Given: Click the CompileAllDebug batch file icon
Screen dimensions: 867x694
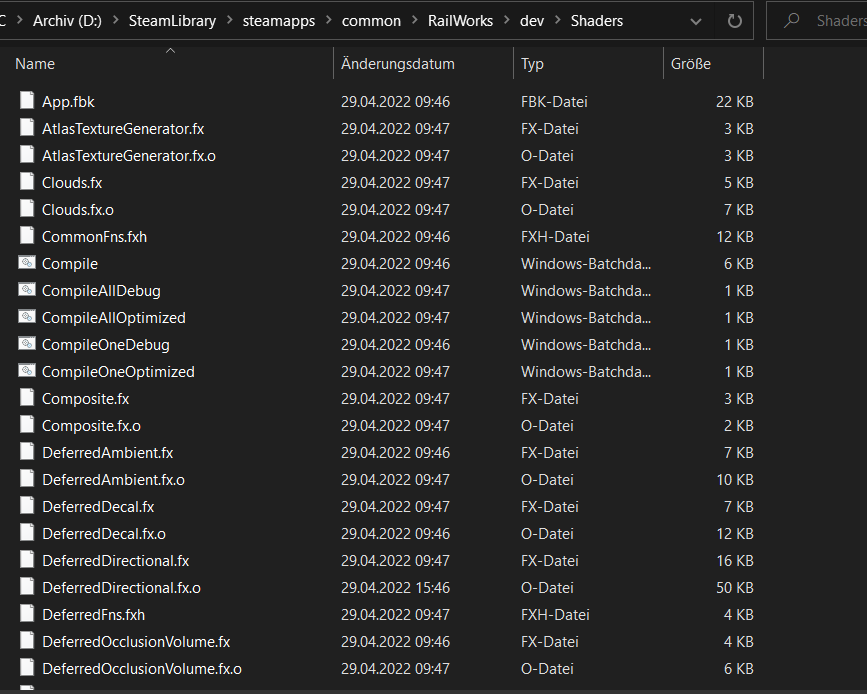Looking at the screenshot, I should tap(27, 291).
